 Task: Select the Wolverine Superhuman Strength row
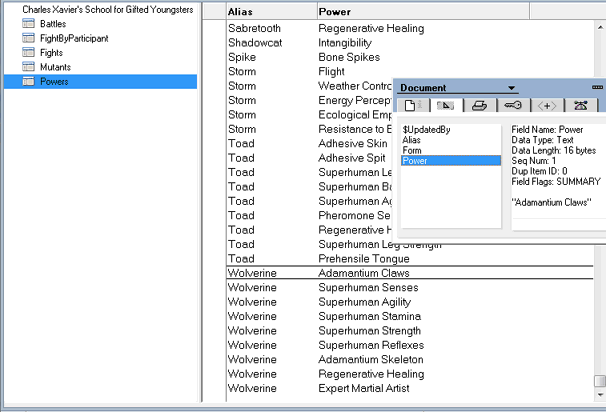tap(410, 331)
